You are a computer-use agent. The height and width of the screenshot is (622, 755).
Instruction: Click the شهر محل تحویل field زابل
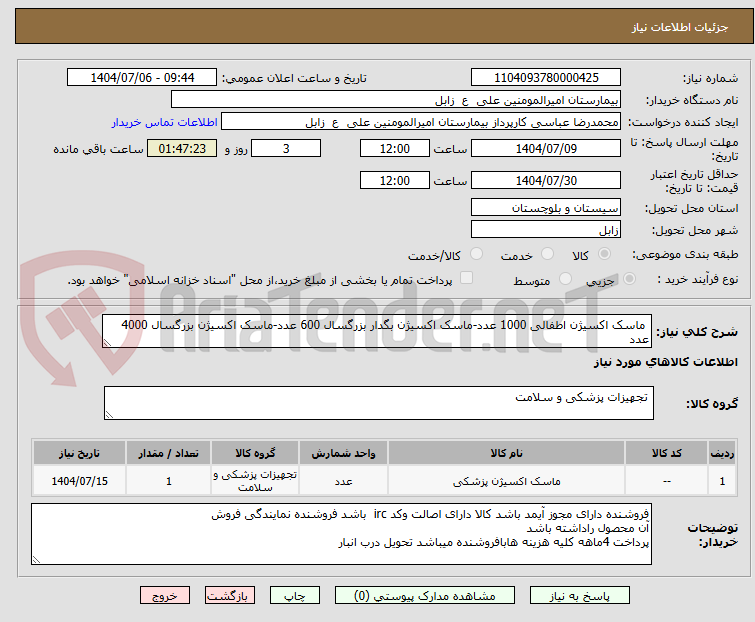[546, 230]
